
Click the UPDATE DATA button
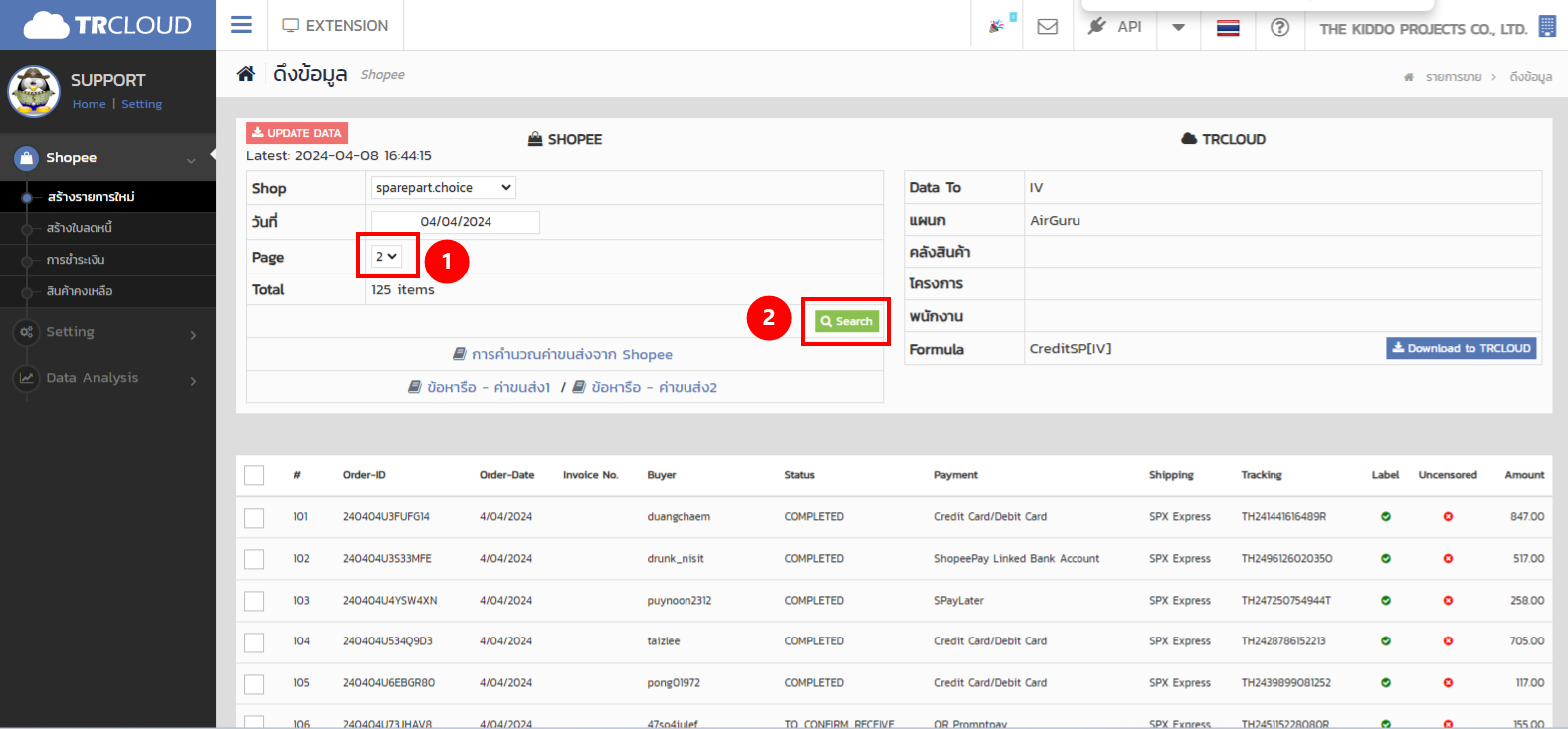[296, 133]
